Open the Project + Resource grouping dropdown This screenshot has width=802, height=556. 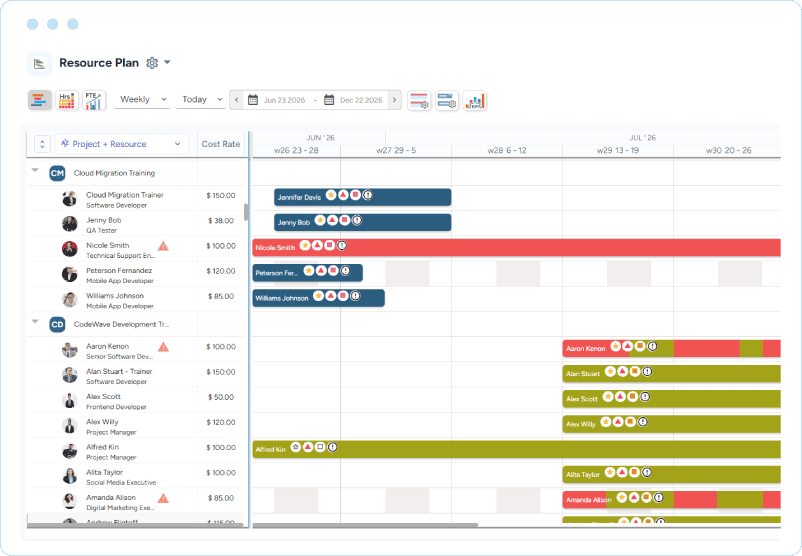(x=121, y=144)
